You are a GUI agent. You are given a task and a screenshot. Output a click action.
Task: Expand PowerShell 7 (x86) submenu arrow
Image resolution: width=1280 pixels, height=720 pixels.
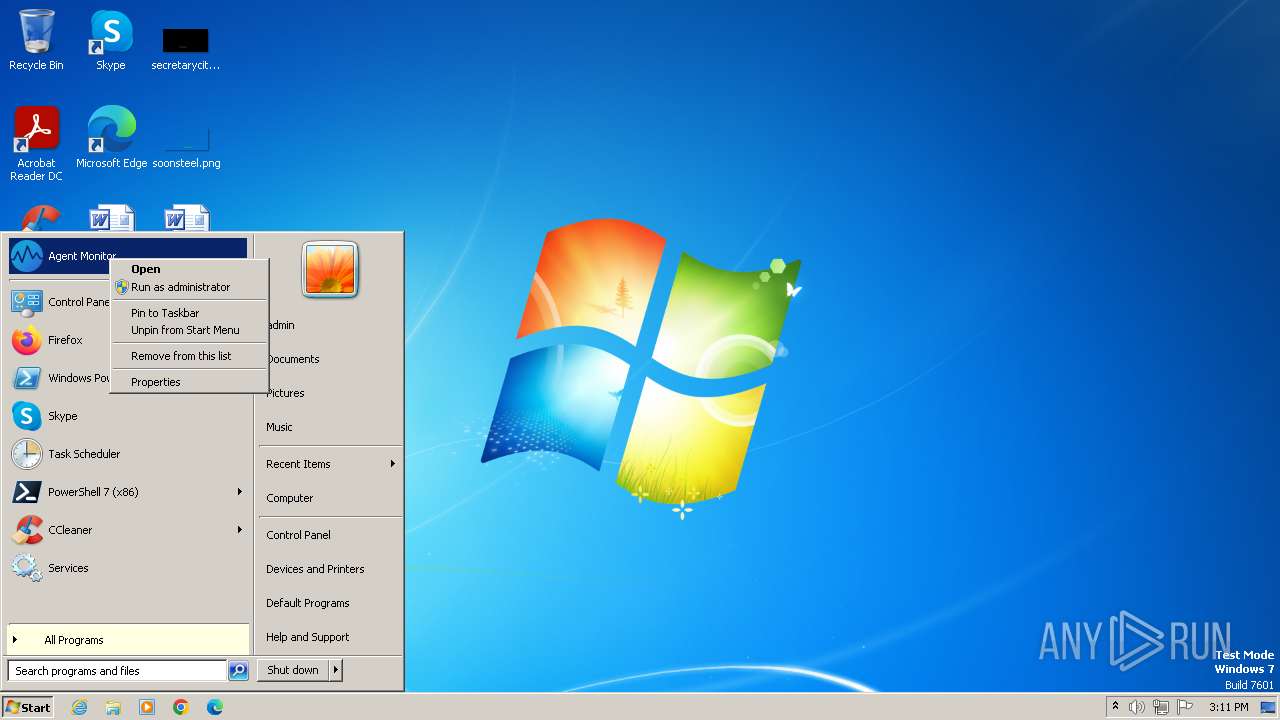239,492
